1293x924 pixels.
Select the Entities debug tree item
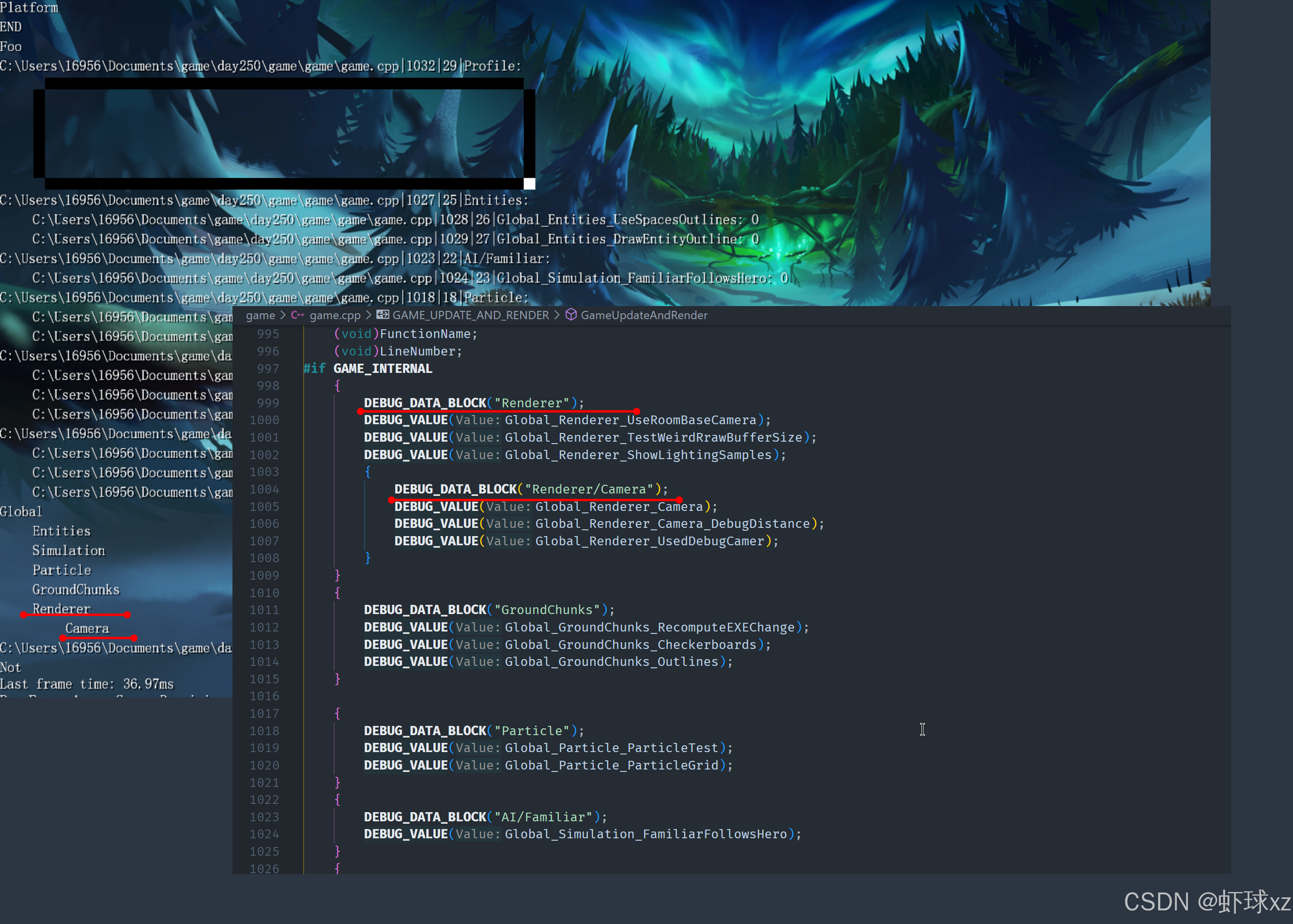(x=62, y=531)
